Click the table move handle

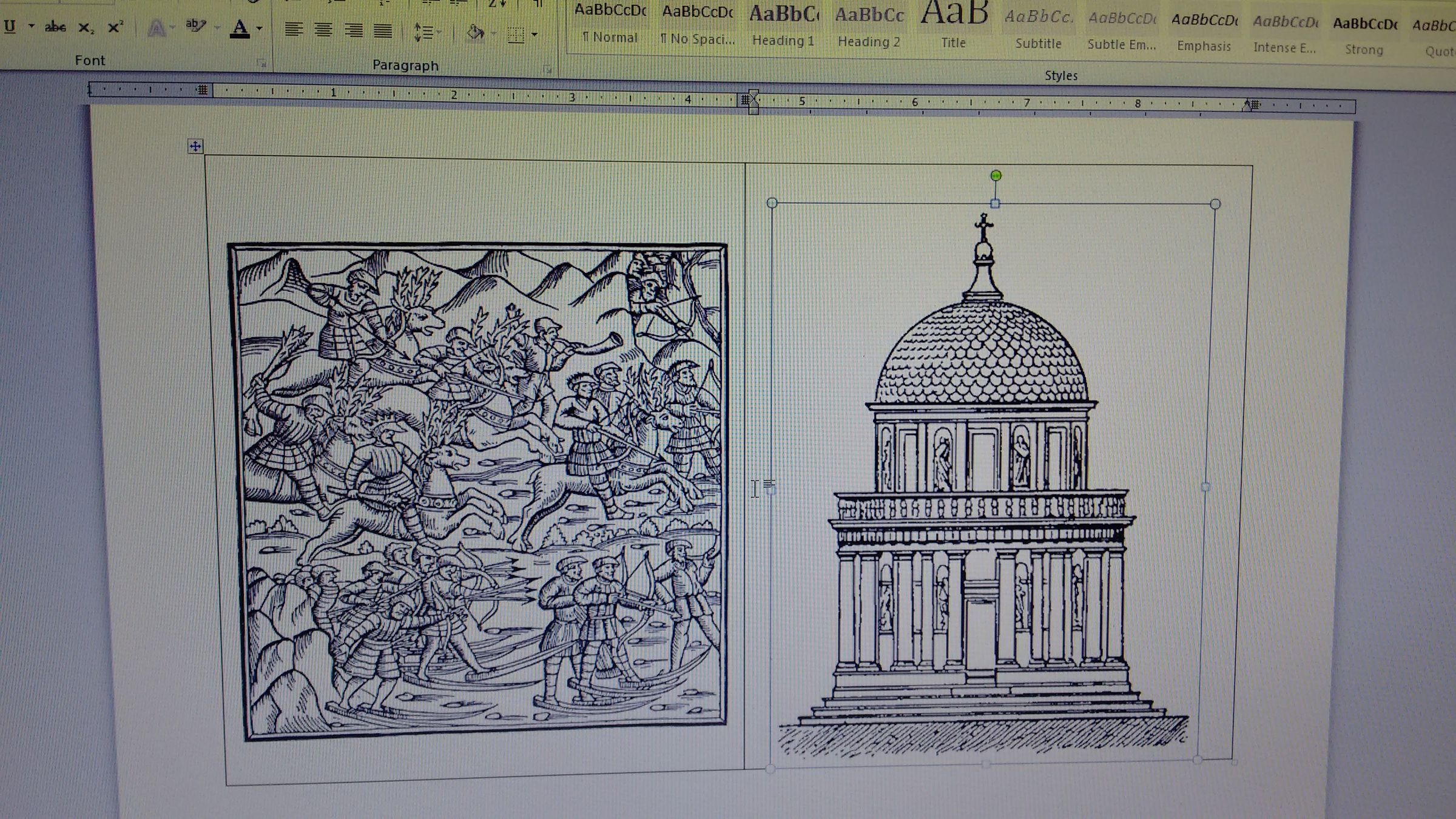click(x=195, y=146)
